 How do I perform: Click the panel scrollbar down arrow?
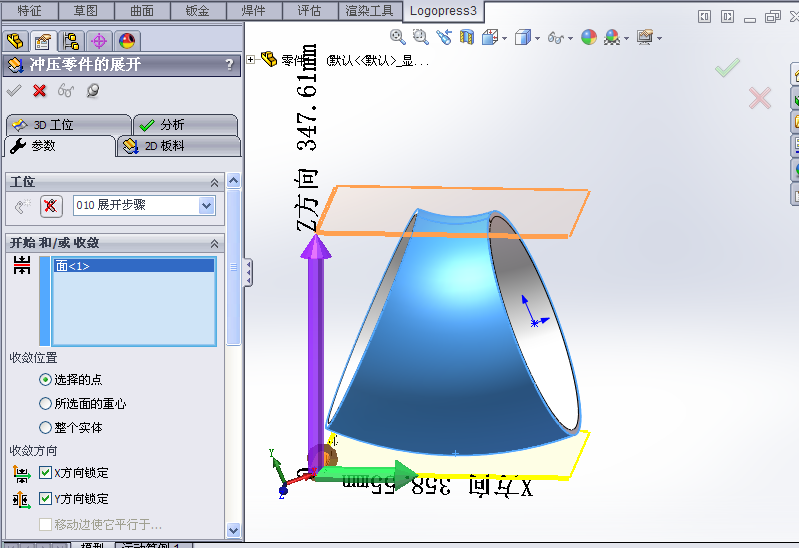pyautogui.click(x=233, y=530)
